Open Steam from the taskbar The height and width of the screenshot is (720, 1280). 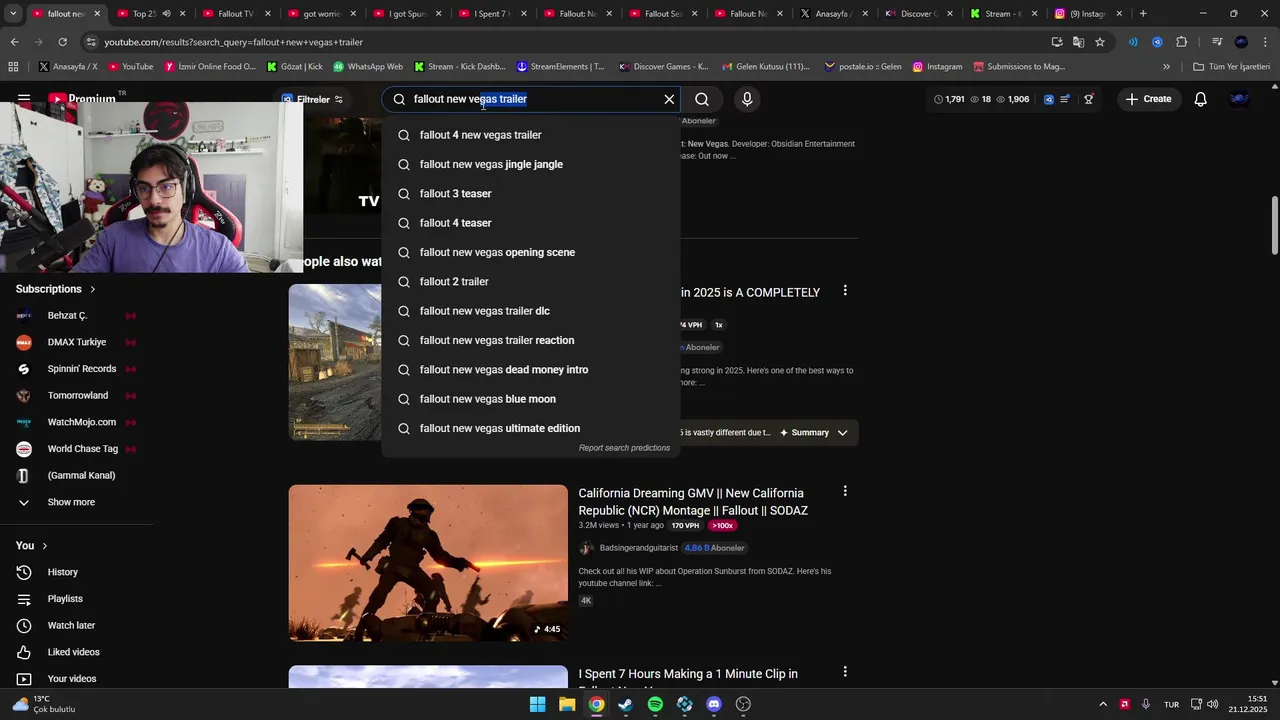[626, 704]
